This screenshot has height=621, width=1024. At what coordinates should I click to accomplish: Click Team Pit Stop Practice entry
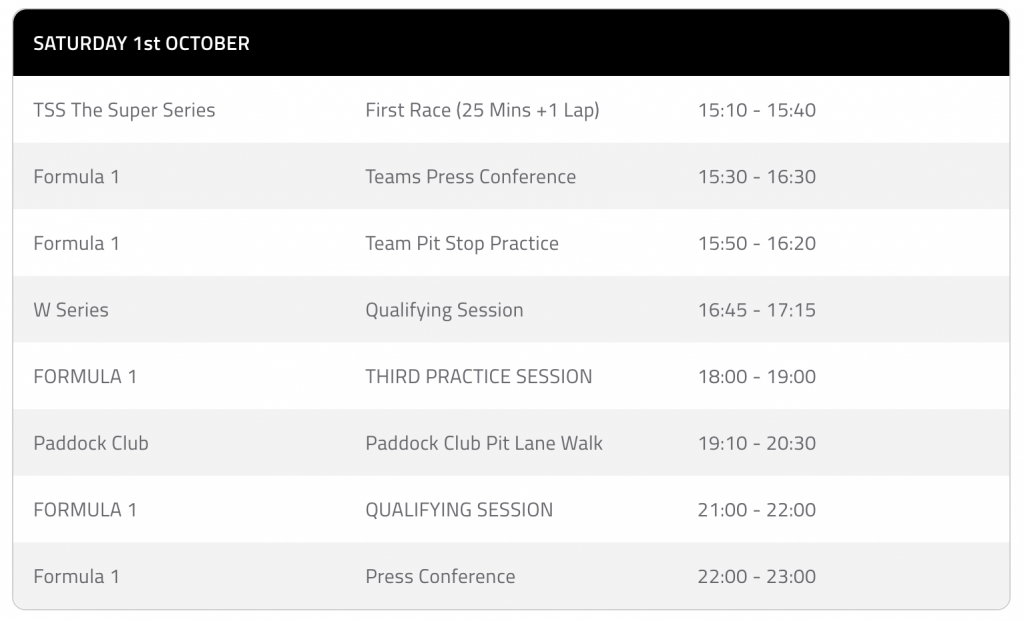click(462, 243)
